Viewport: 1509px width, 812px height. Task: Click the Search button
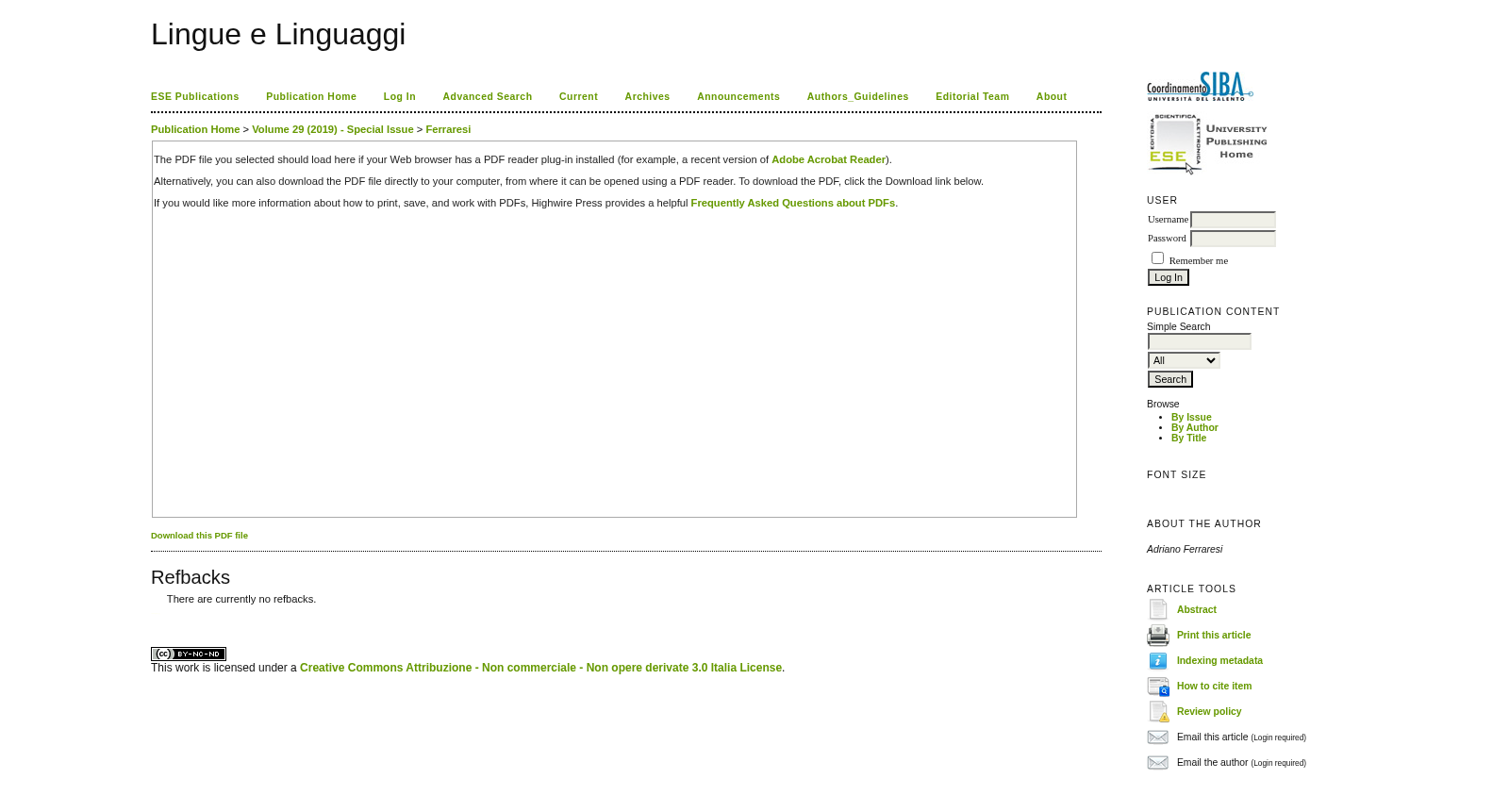pyautogui.click(x=1170, y=379)
